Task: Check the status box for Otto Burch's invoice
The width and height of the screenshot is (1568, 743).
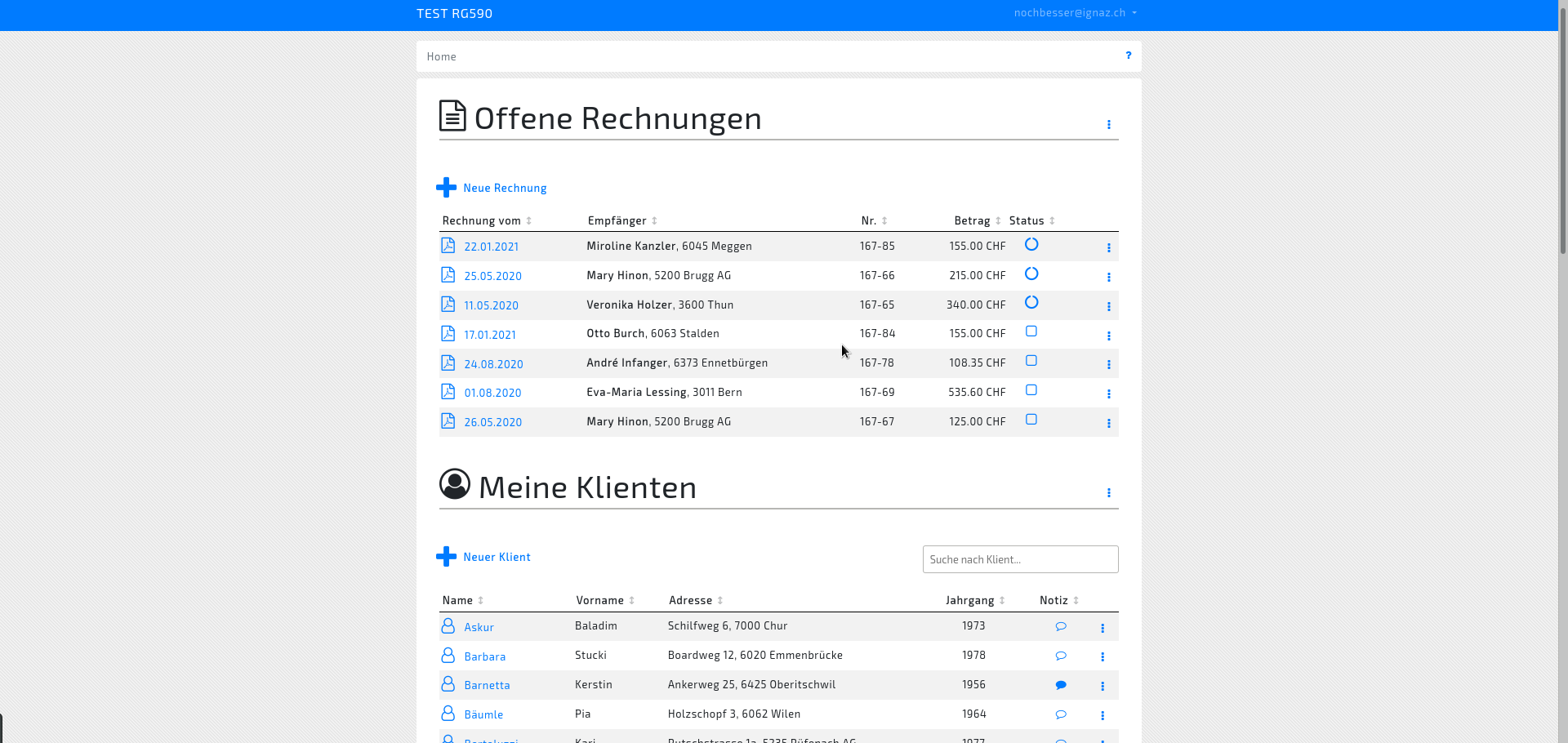Action: point(1031,331)
